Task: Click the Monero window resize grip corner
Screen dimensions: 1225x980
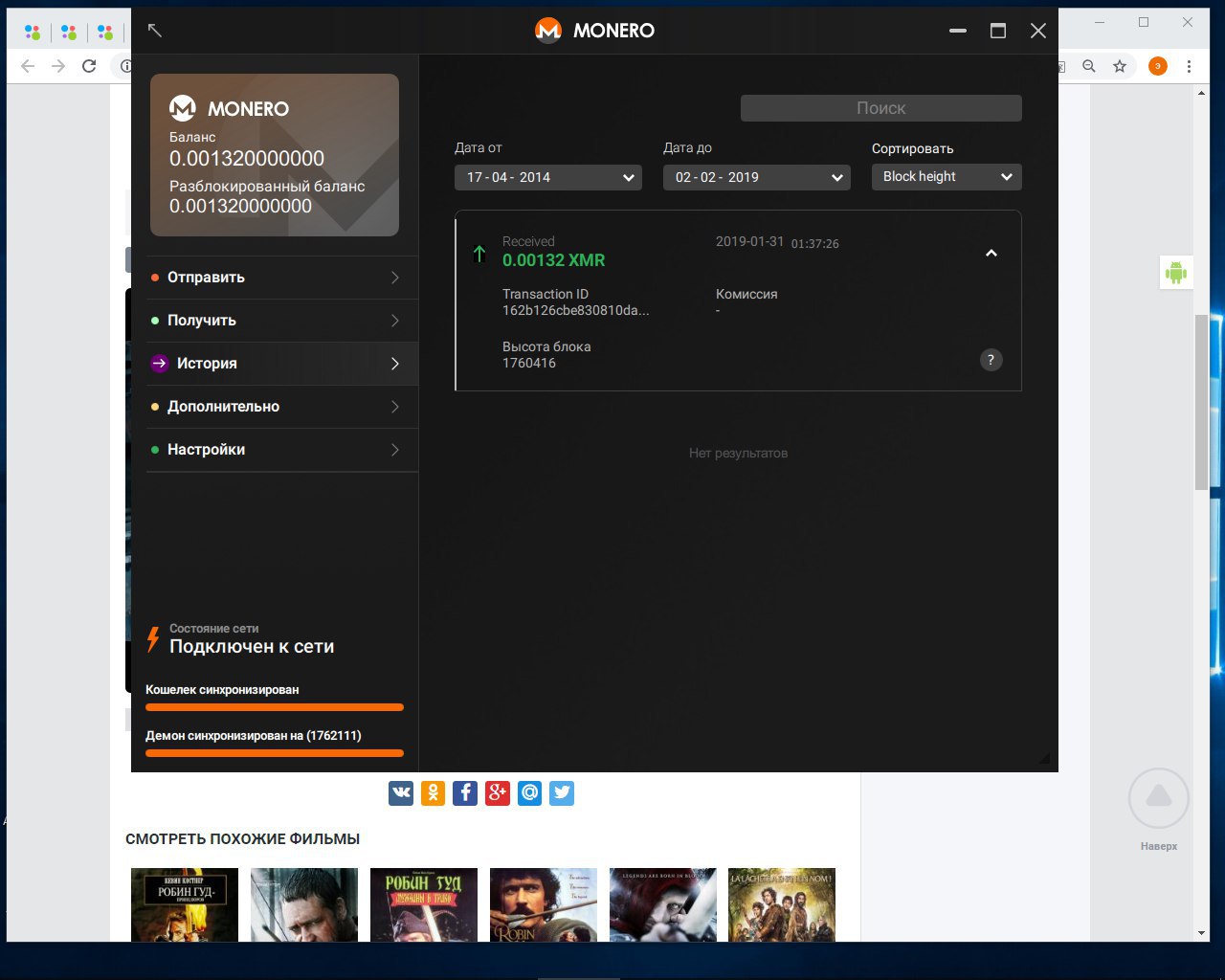Action: [x=1044, y=759]
